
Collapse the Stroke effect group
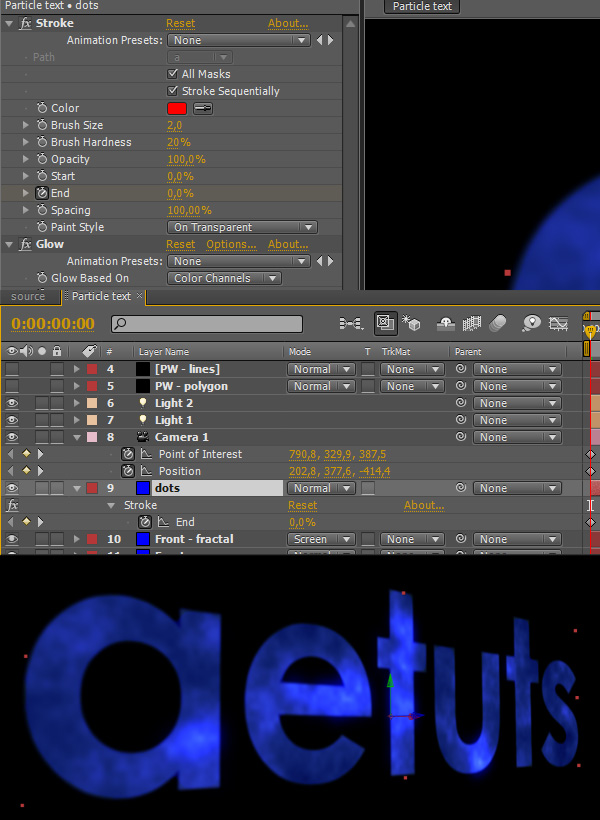pos(9,24)
